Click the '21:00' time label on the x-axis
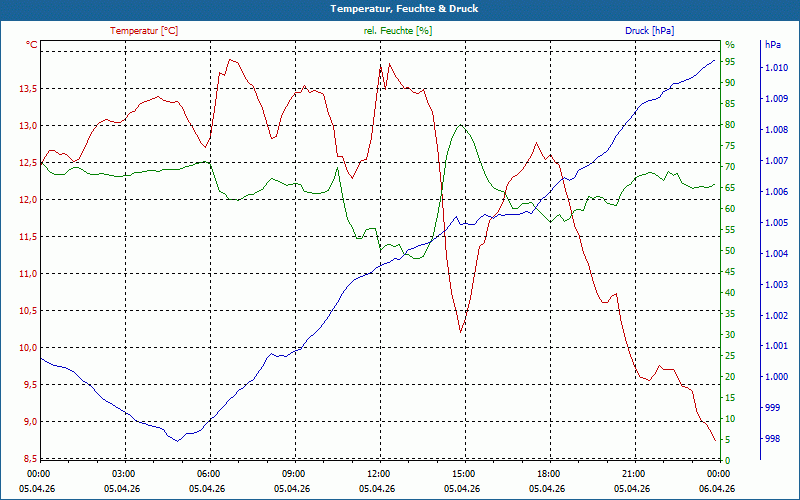 [633, 474]
